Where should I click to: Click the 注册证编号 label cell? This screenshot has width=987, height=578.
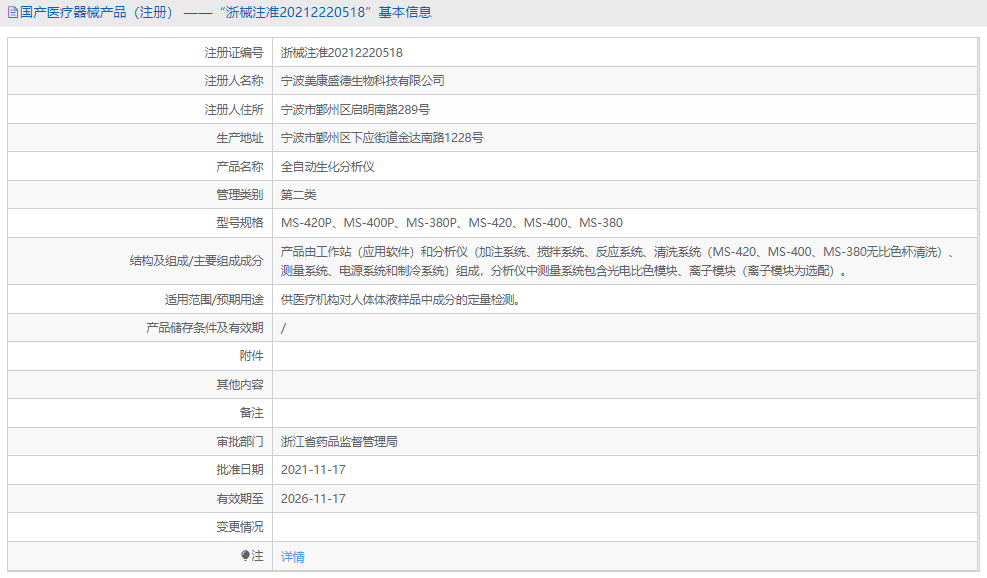[x=140, y=53]
